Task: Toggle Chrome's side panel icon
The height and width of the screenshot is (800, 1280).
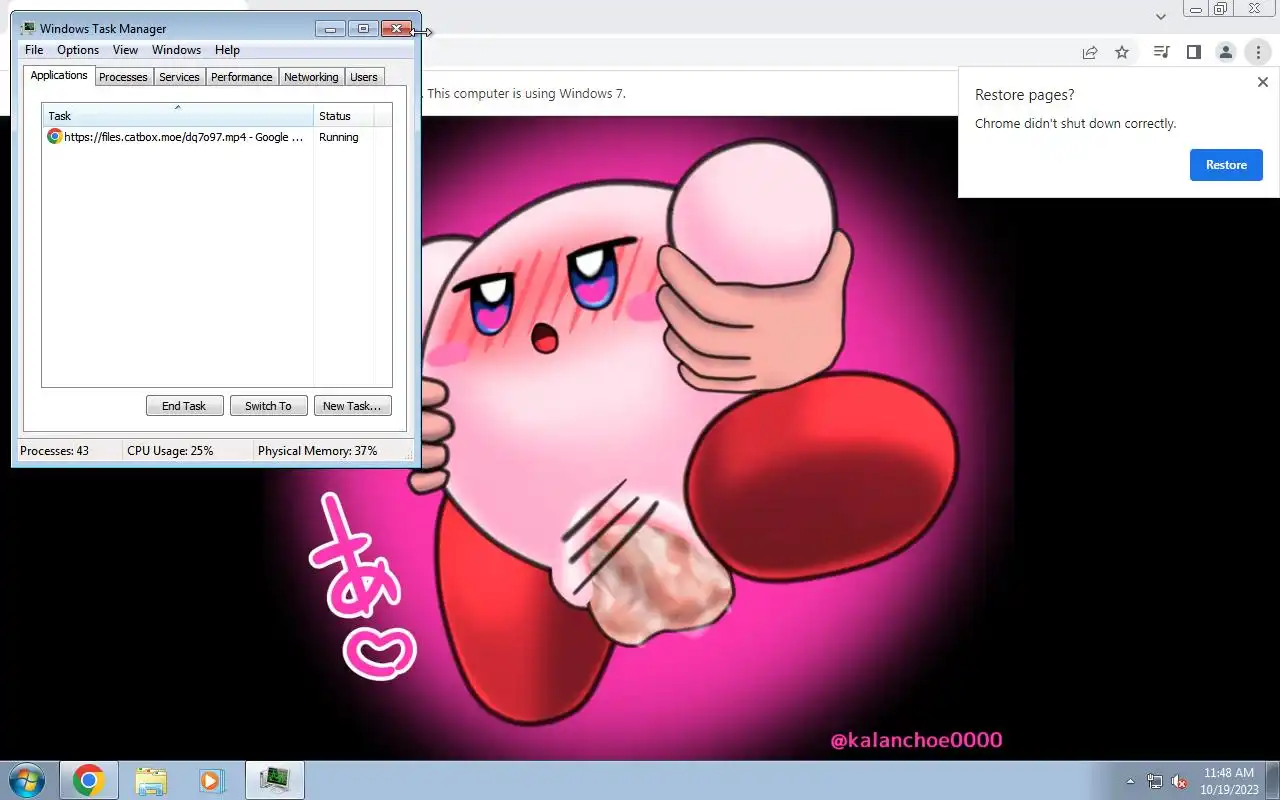Action: [1193, 52]
